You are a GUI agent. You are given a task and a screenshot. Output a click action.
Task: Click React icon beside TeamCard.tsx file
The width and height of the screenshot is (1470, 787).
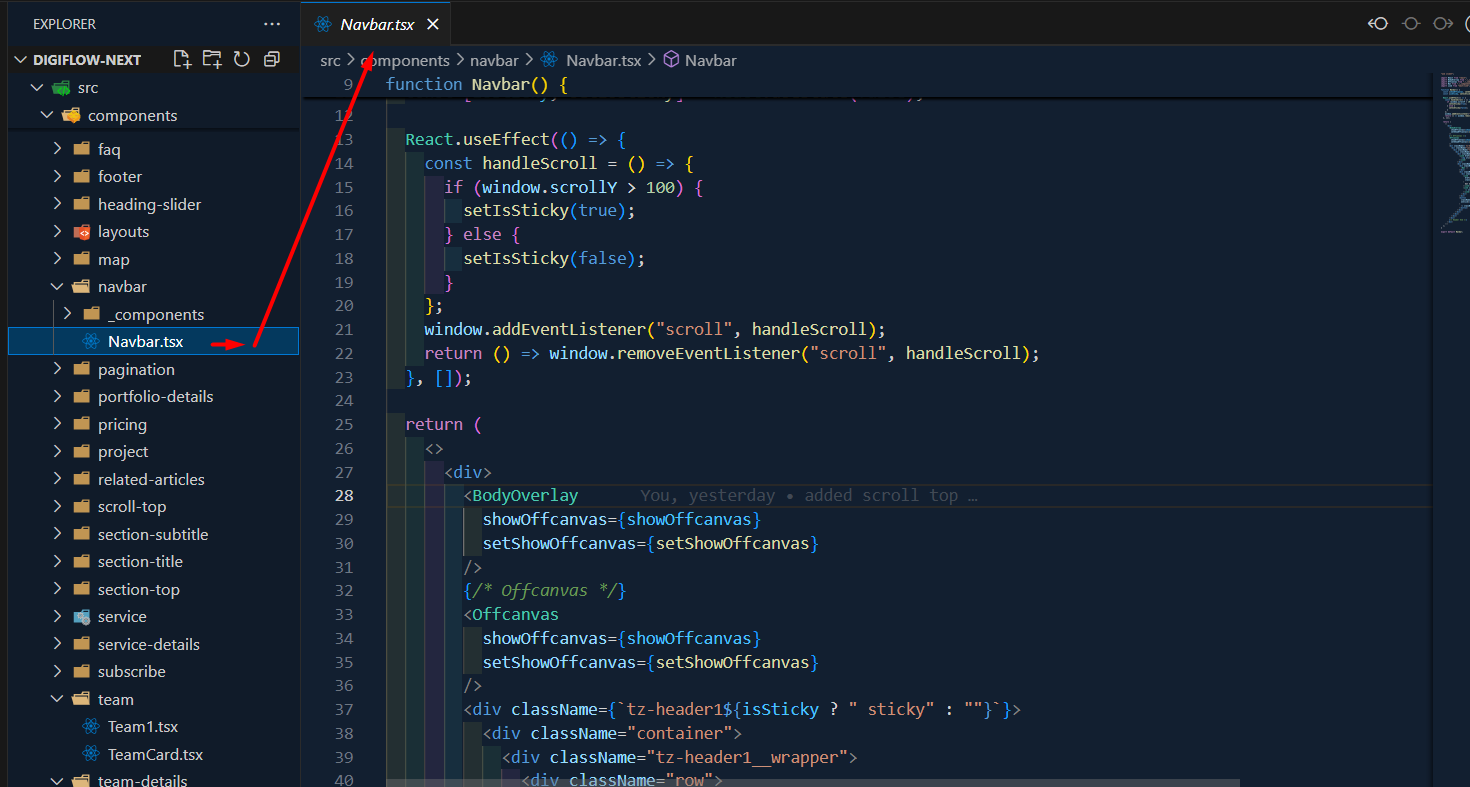91,754
